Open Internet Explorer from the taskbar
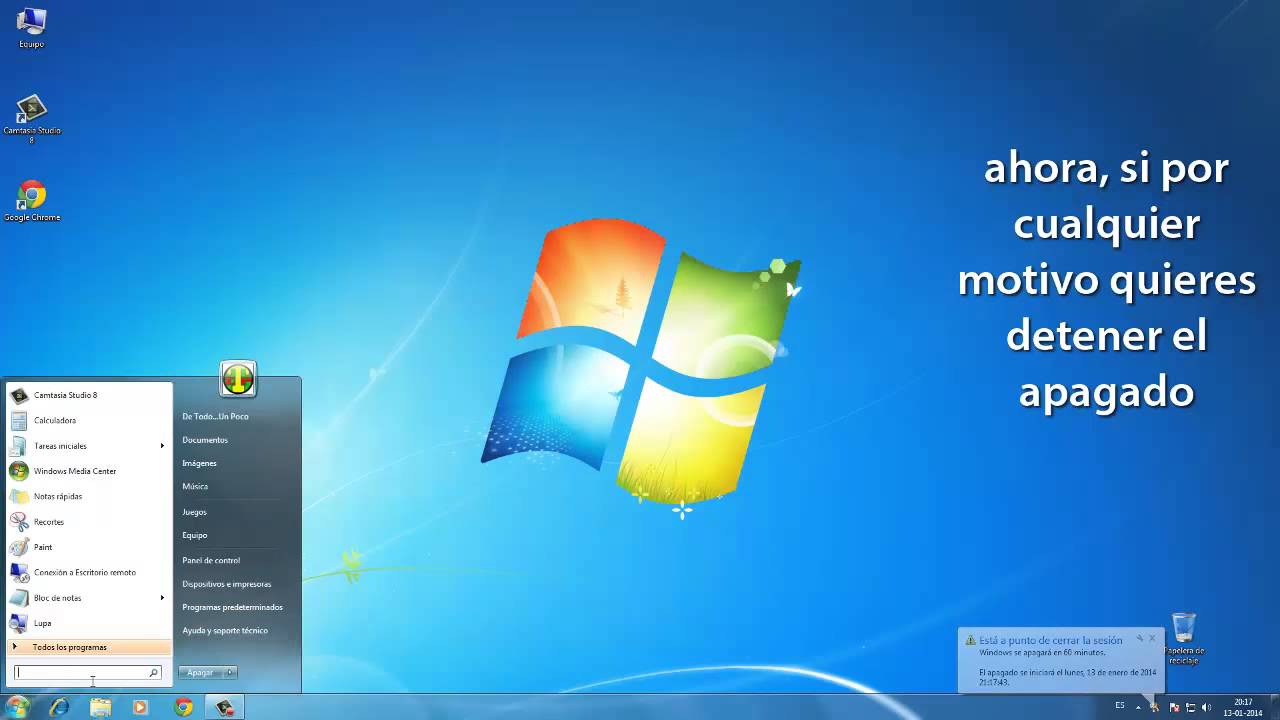Screen dimensions: 1280x720 60,707
